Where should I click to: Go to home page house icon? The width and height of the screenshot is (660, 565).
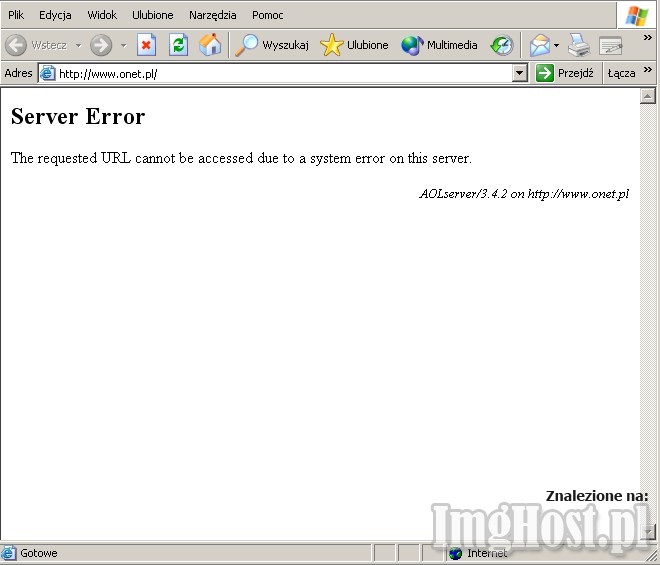(210, 45)
